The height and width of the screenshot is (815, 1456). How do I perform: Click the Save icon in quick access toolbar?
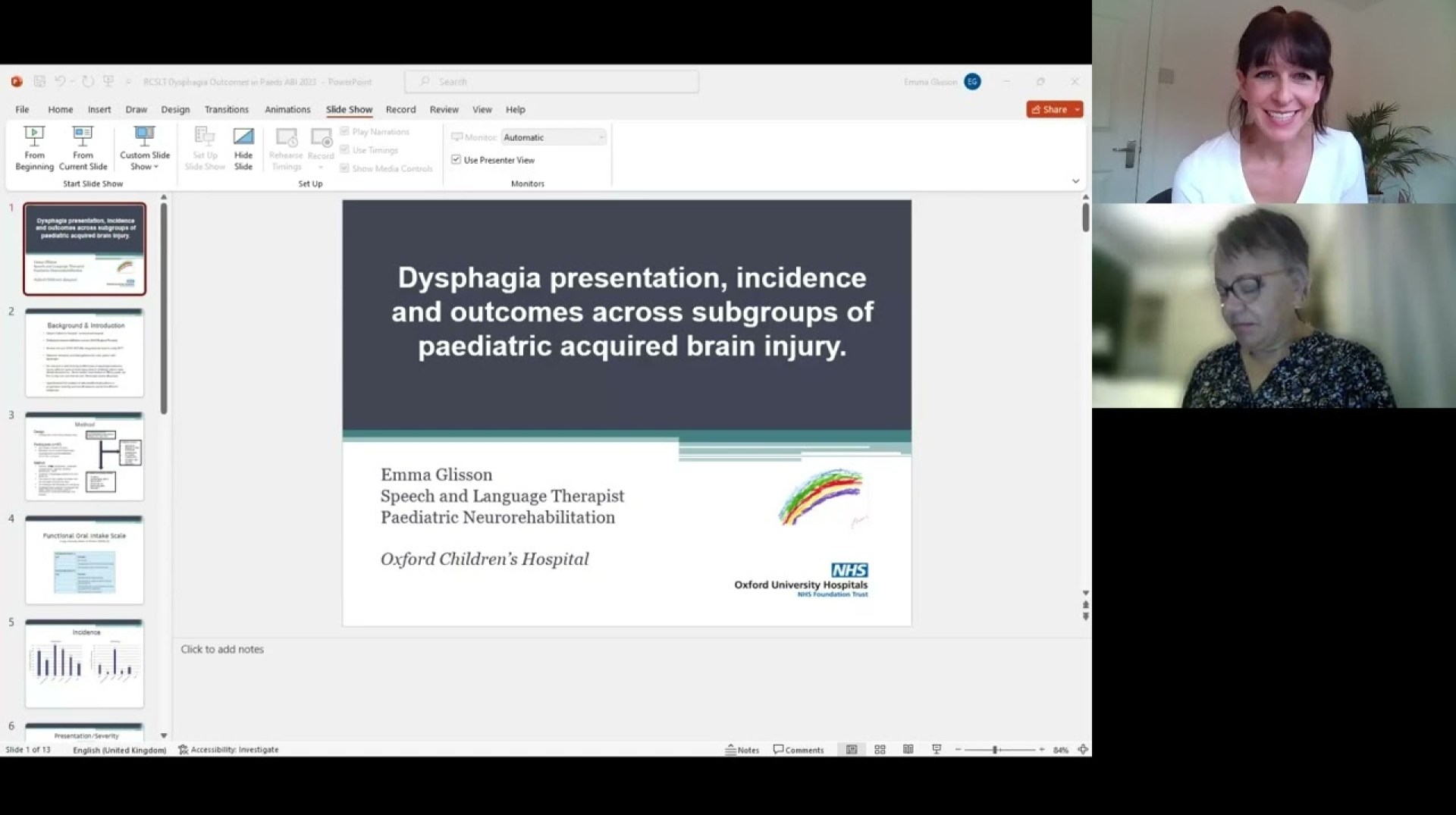pos(39,81)
